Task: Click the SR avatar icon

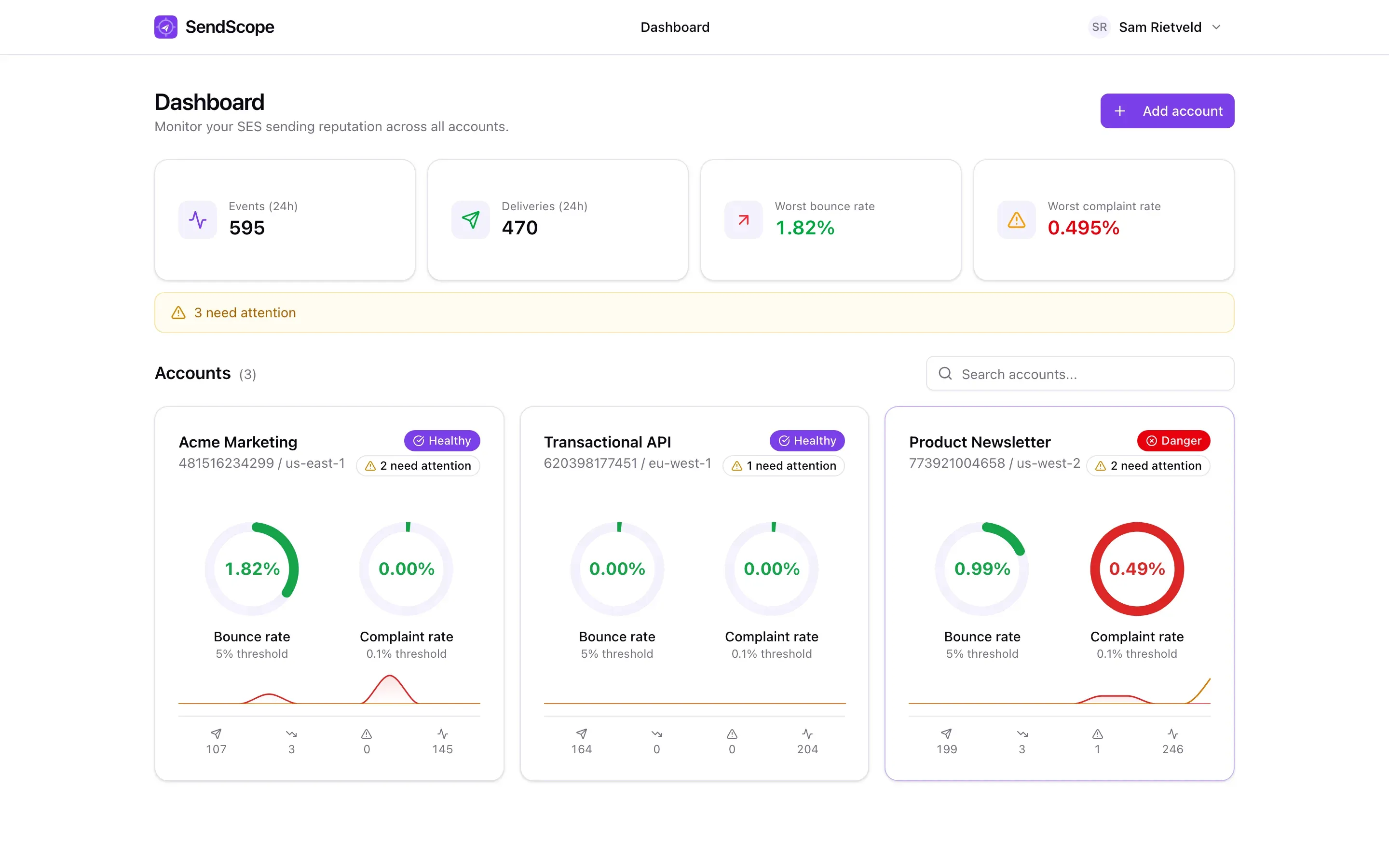Action: point(1099,27)
